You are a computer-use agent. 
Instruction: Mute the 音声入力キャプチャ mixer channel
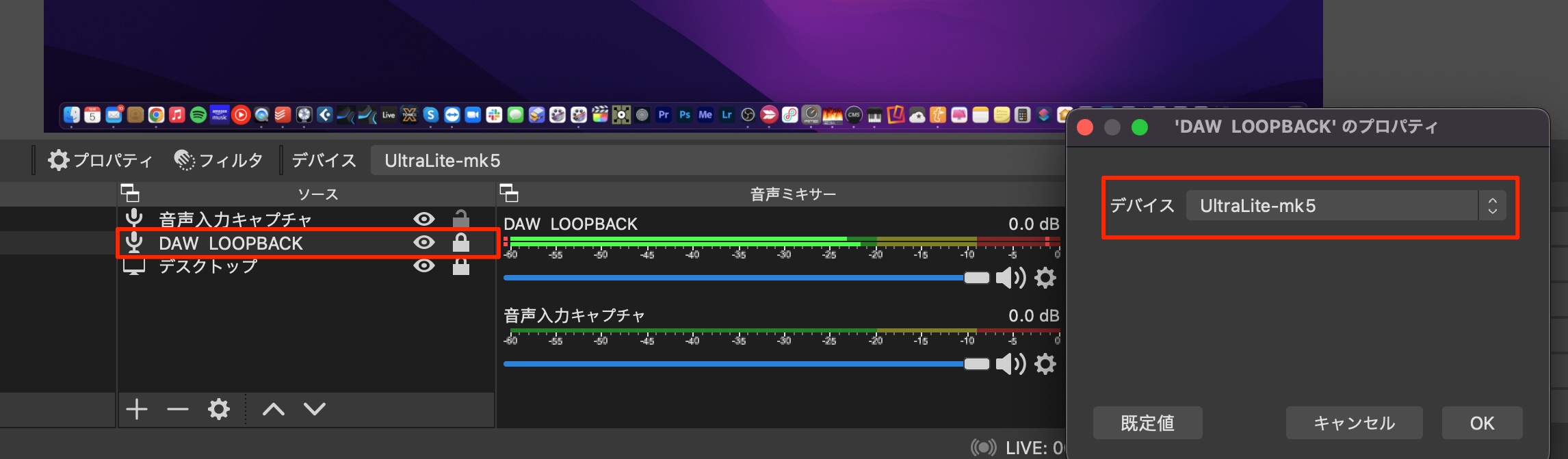(x=1010, y=364)
